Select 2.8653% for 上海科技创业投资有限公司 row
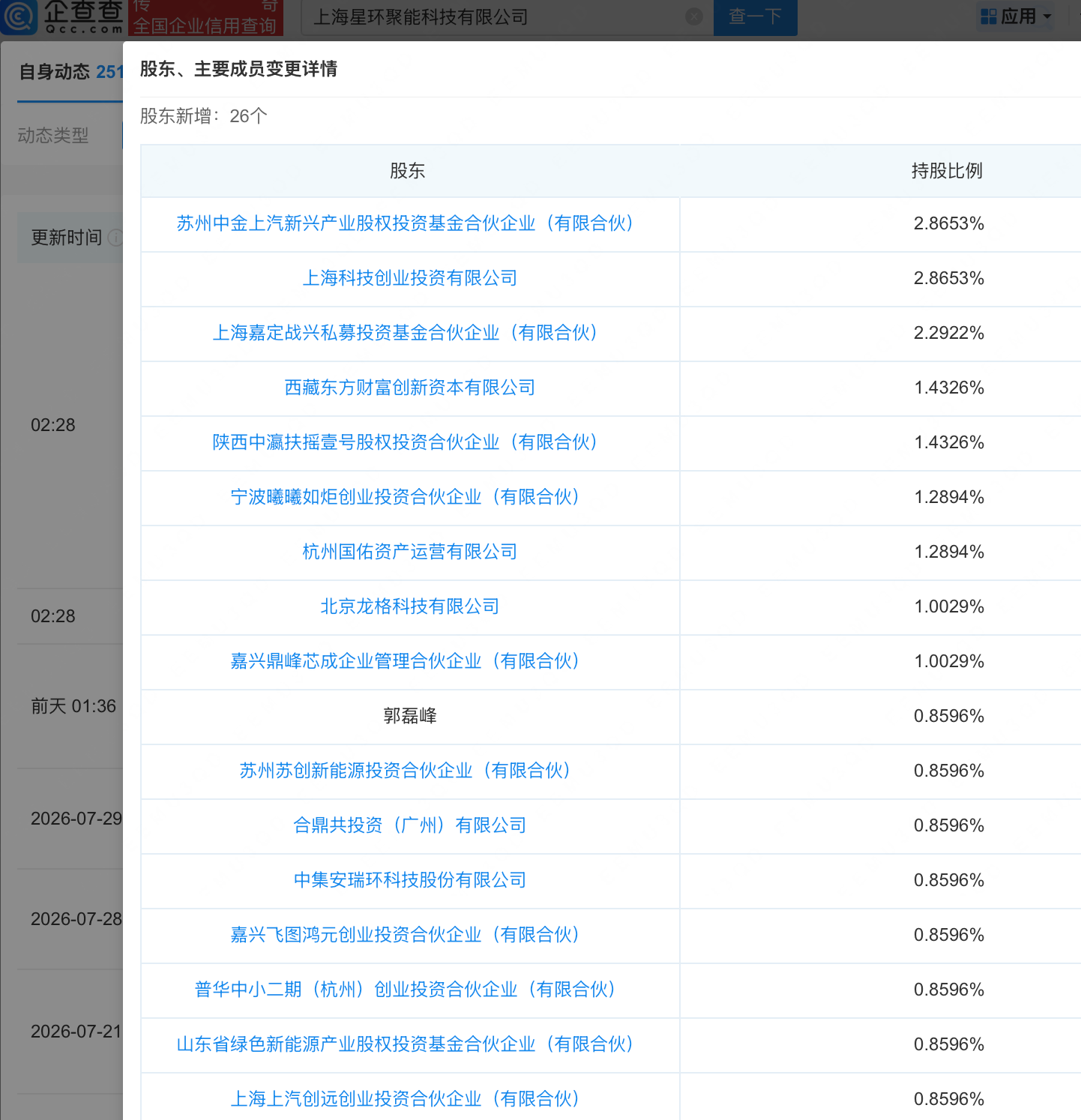 click(x=949, y=278)
